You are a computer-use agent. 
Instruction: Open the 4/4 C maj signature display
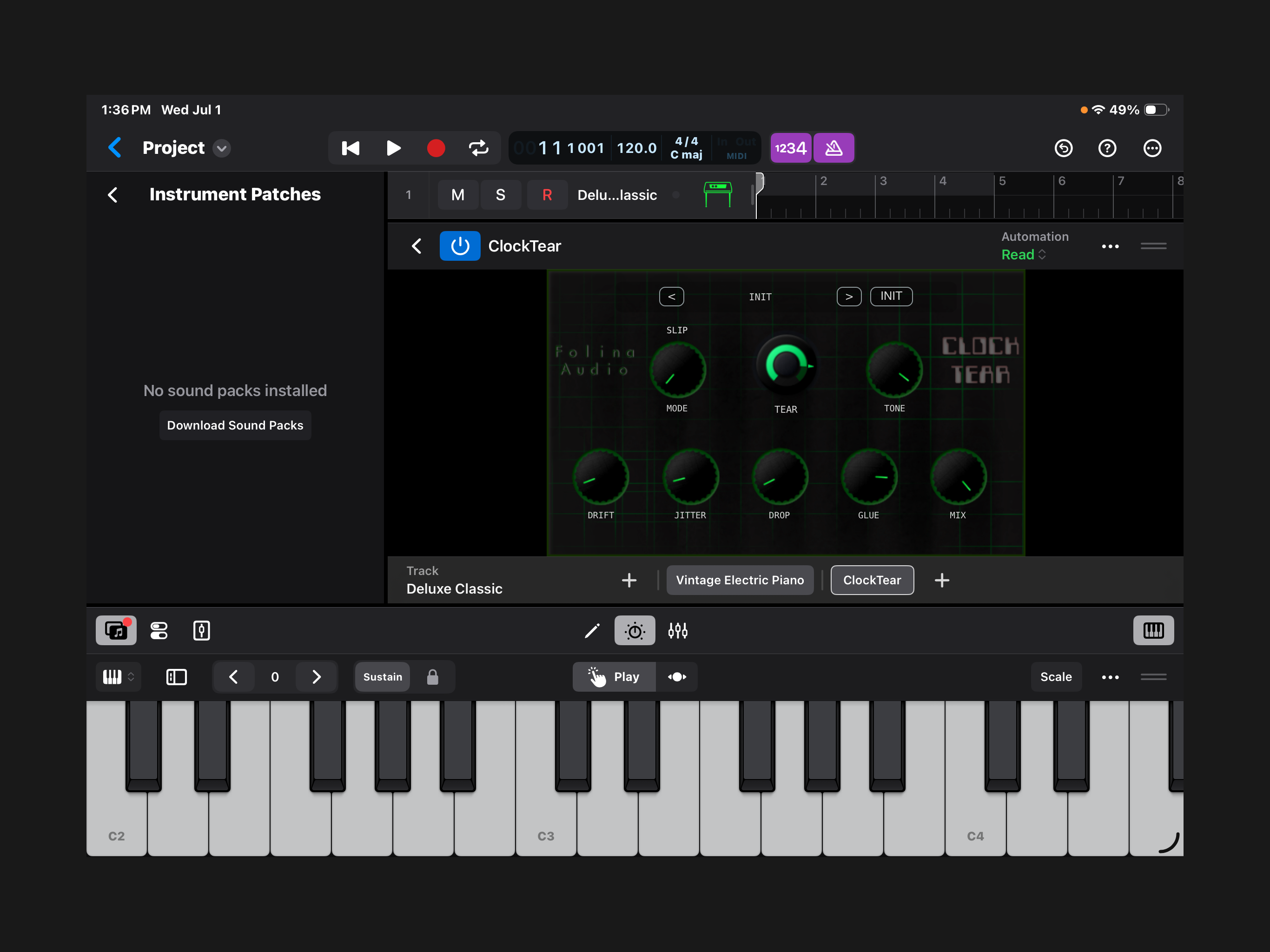tap(687, 148)
